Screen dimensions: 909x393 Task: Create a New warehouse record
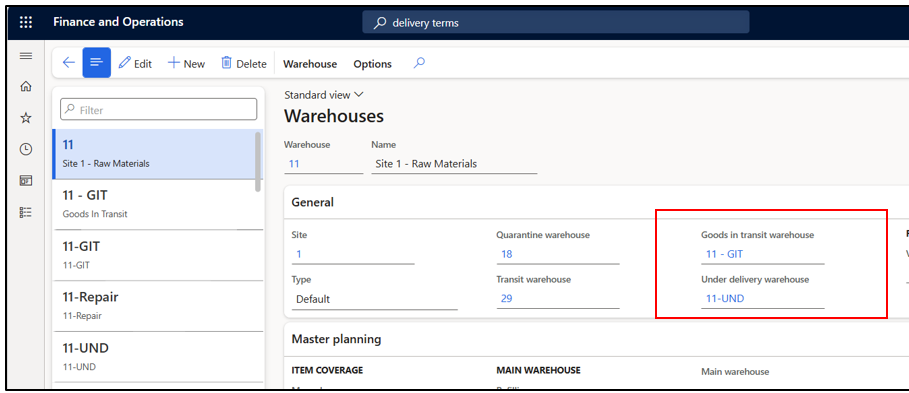pyautogui.click(x=186, y=64)
